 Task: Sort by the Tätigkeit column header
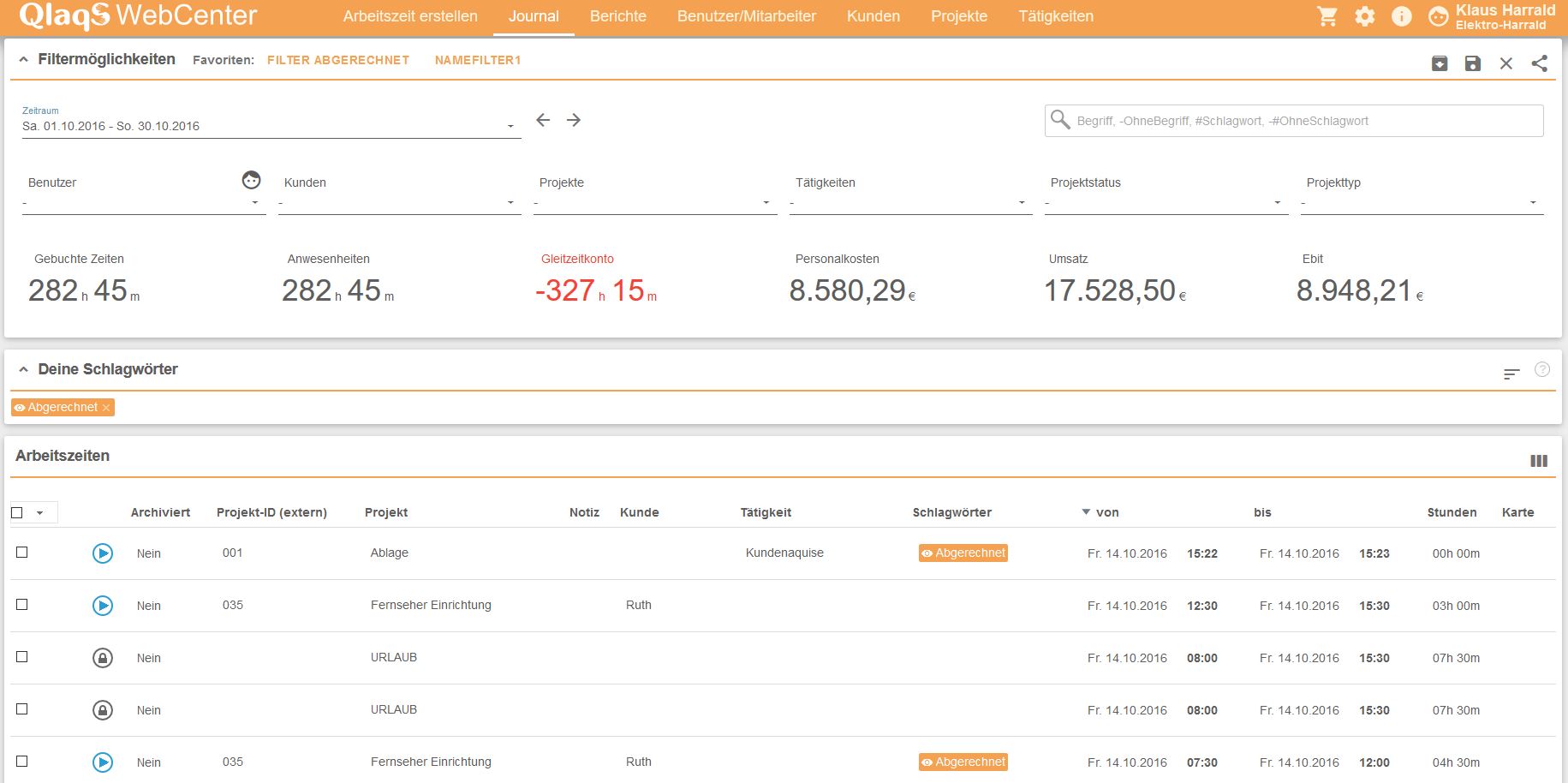point(766,512)
